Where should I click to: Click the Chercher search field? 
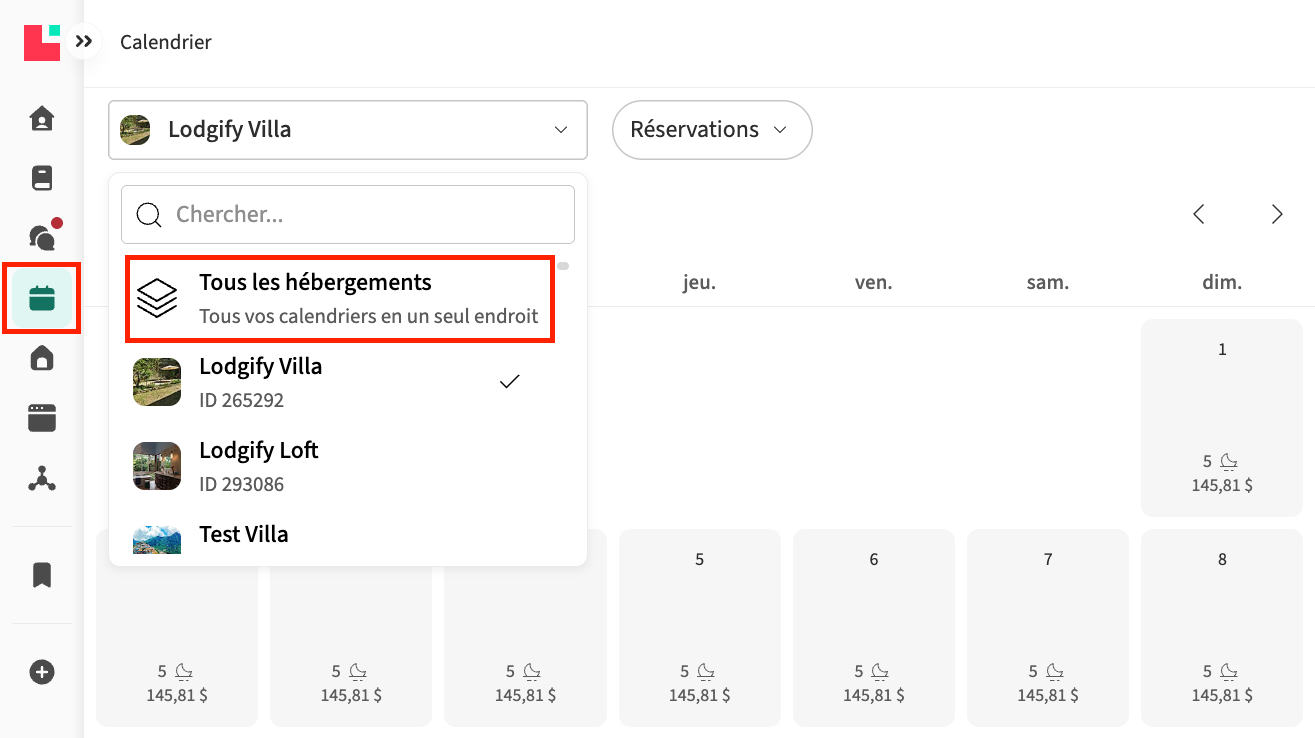click(348, 214)
